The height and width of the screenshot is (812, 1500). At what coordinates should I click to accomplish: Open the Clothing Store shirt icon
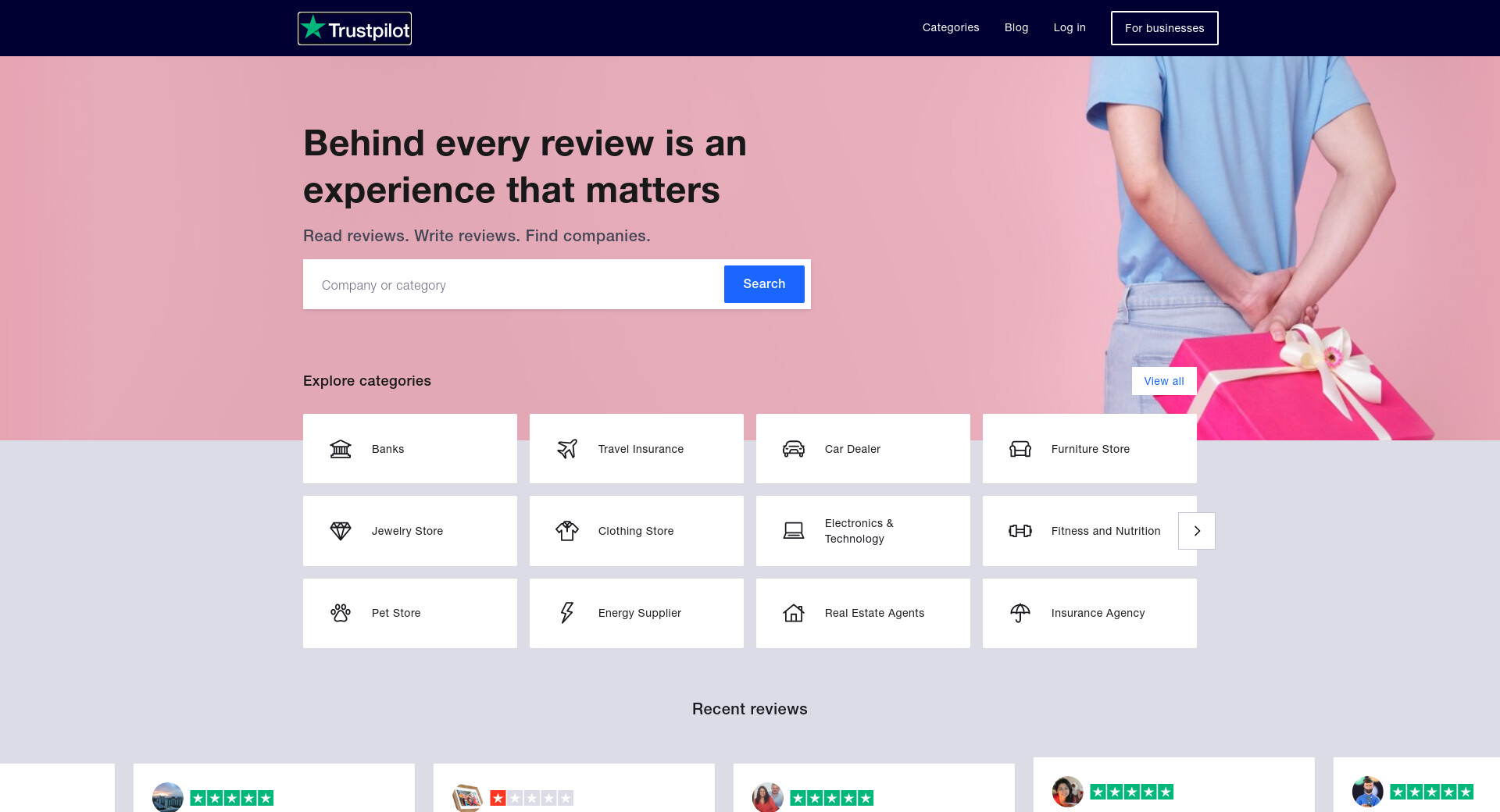[567, 531]
